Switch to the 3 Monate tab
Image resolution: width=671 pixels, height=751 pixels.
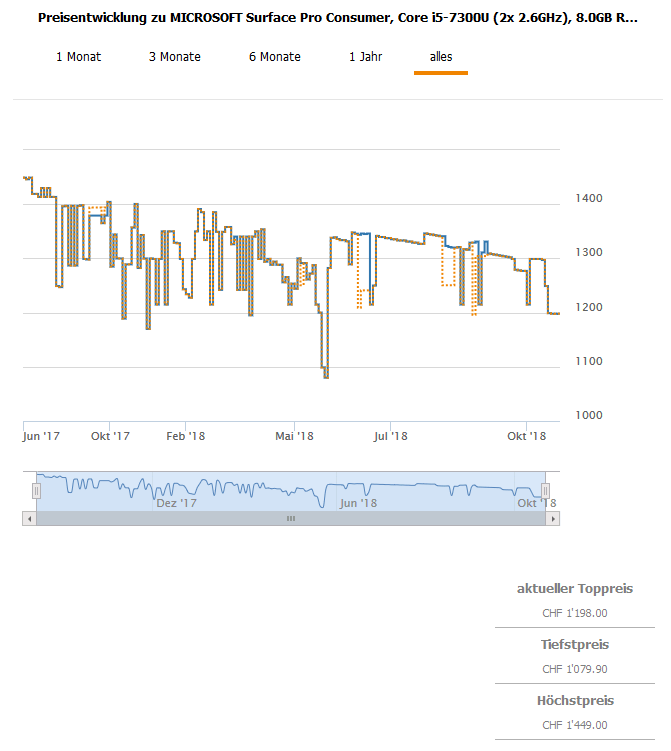pyautogui.click(x=175, y=57)
